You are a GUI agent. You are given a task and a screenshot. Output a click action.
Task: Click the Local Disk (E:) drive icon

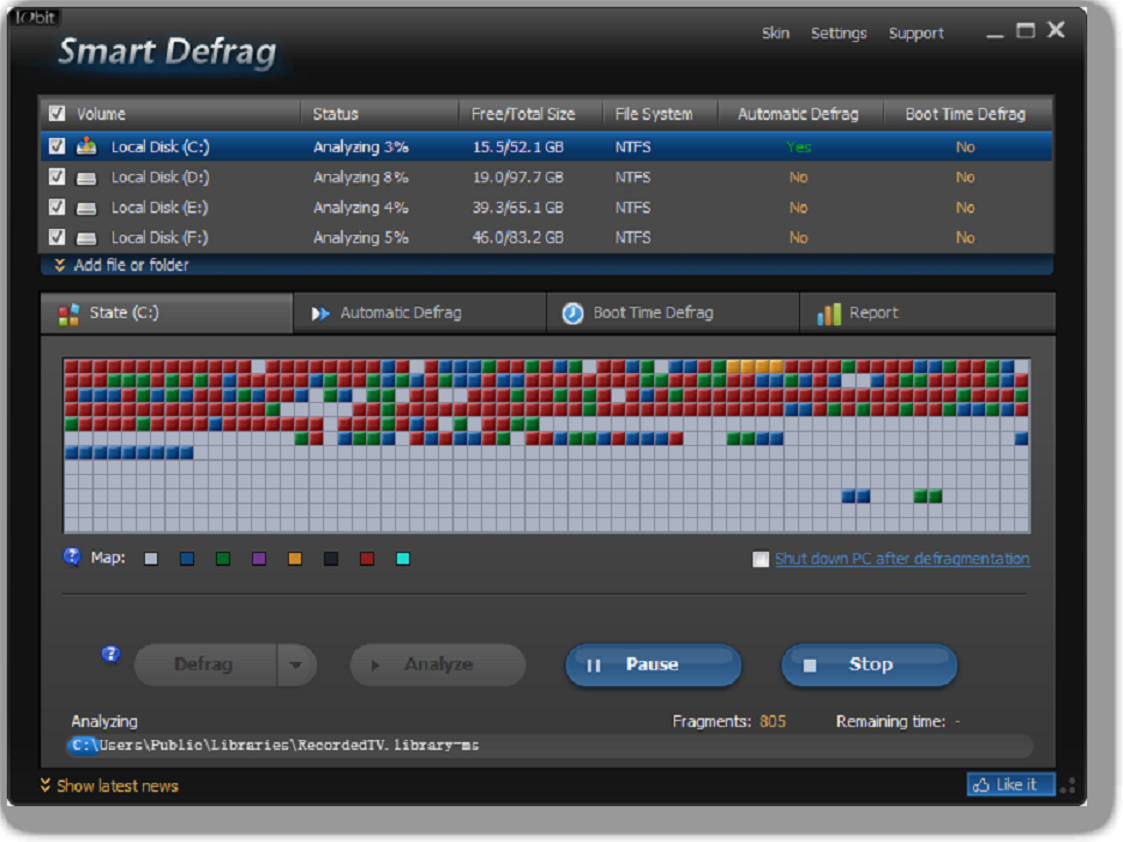pyautogui.click(x=86, y=208)
